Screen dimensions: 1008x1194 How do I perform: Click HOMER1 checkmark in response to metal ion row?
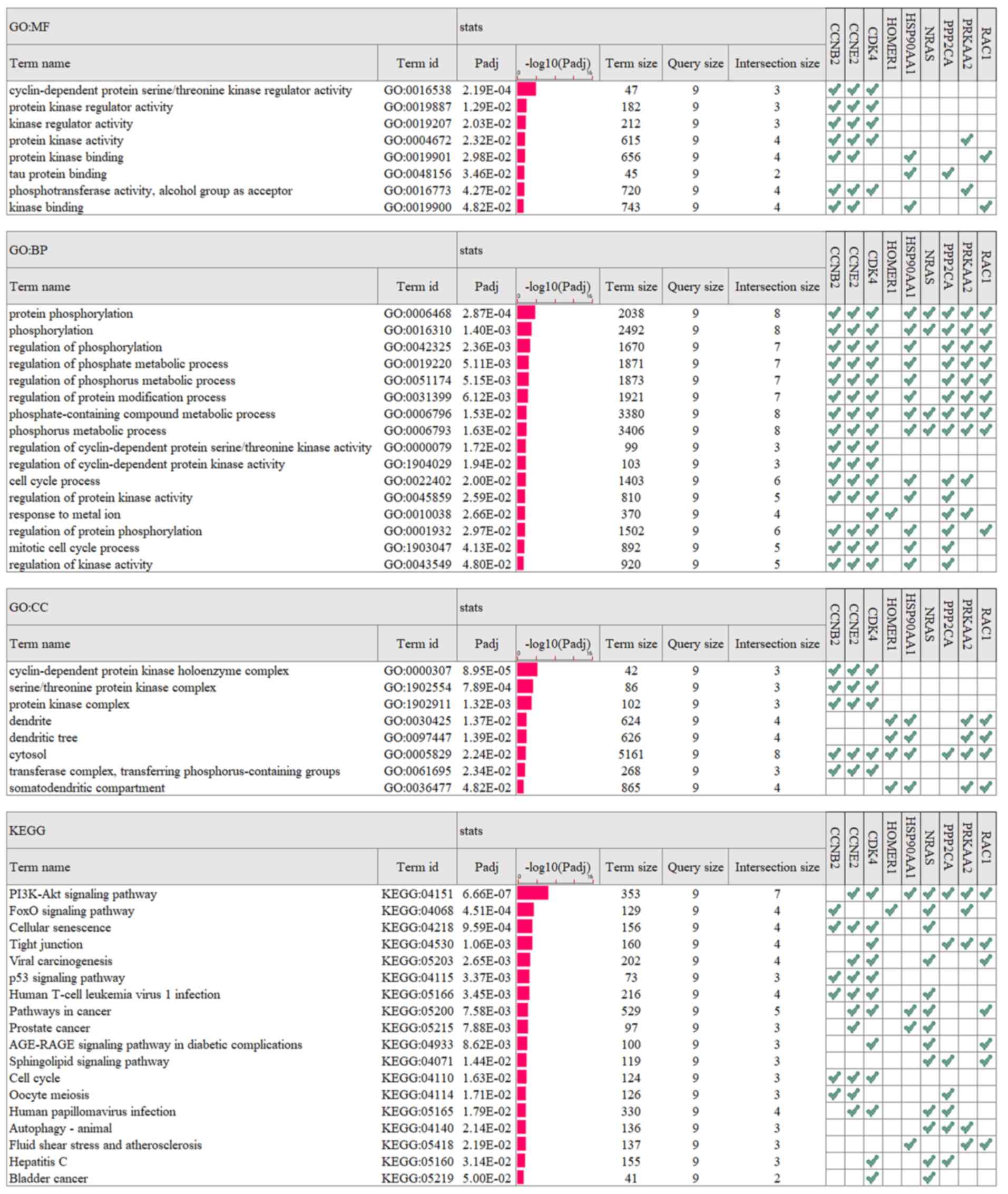[892, 514]
